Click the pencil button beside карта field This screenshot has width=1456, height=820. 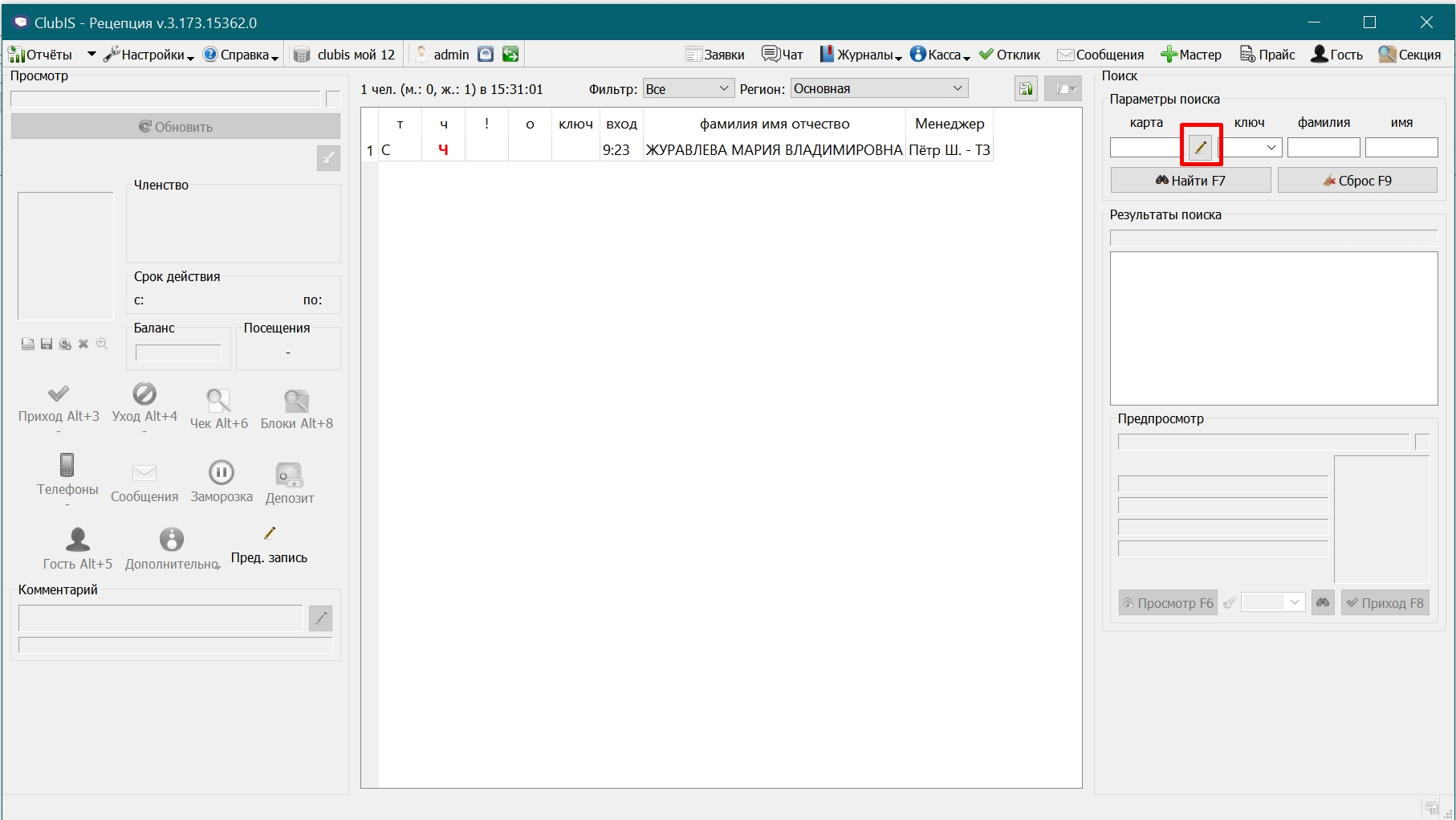click(x=1201, y=148)
